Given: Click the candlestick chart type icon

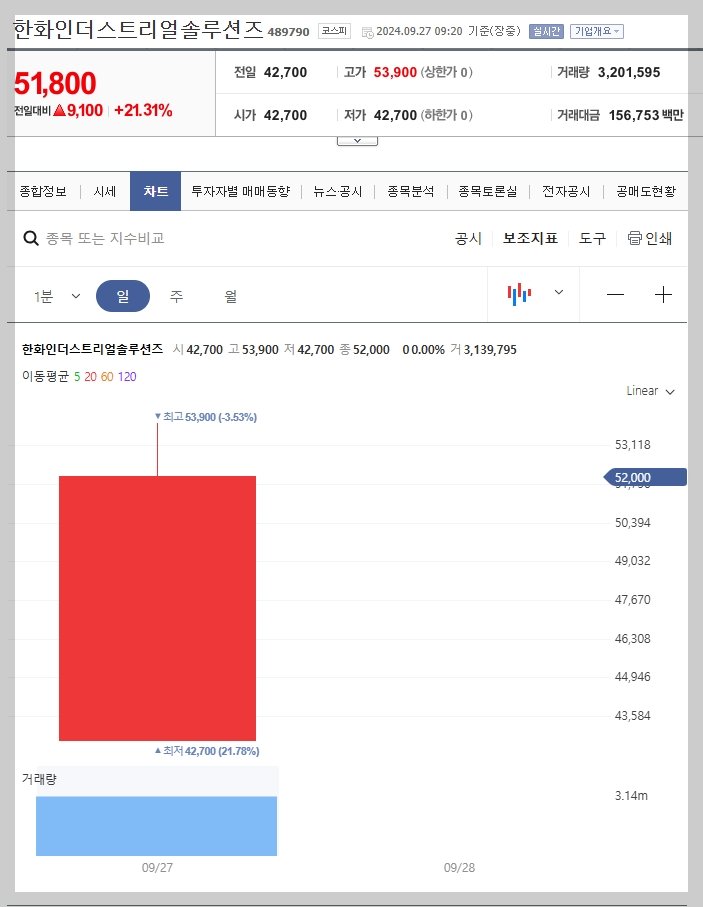Looking at the screenshot, I should coord(519,294).
